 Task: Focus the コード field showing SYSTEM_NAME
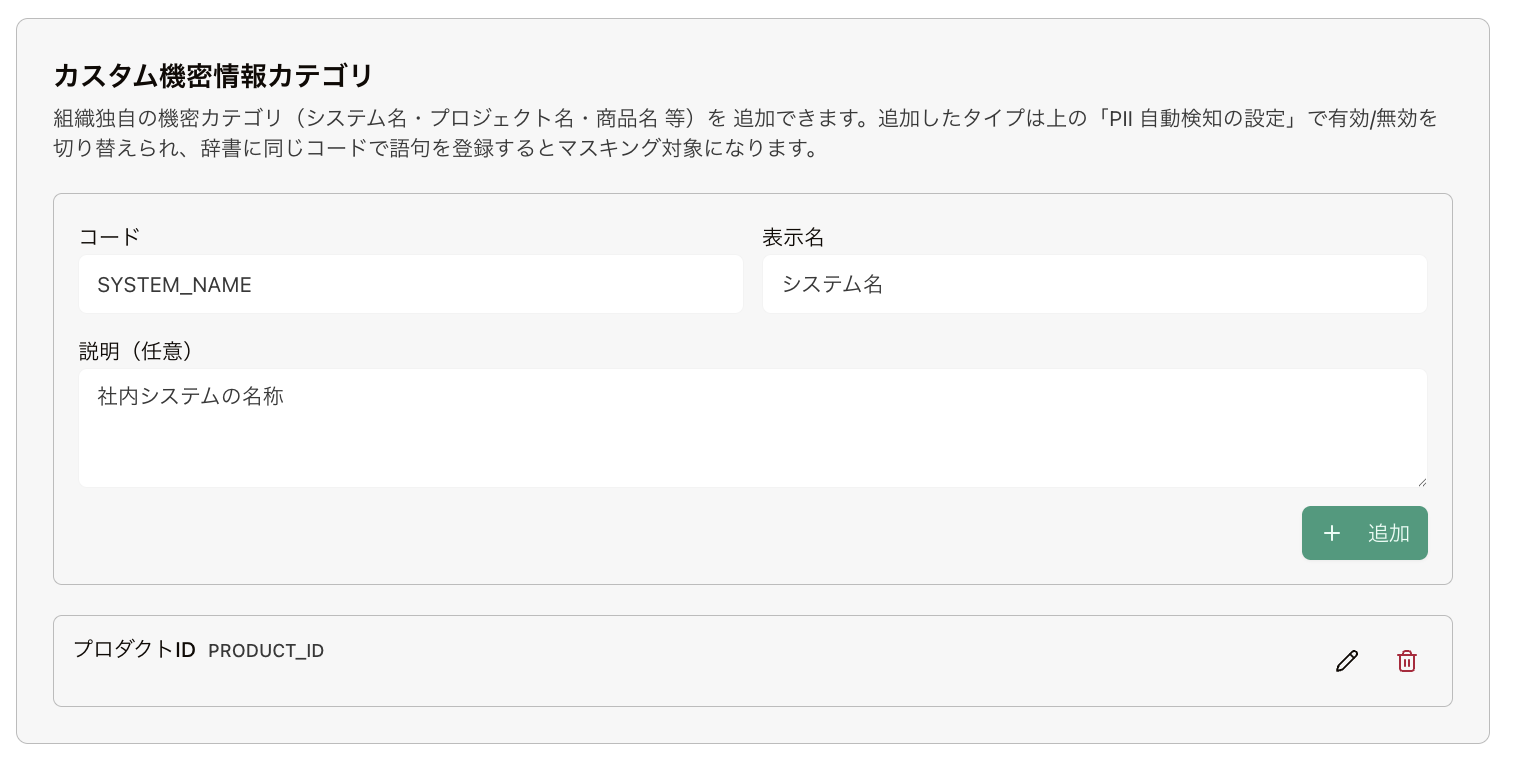(x=410, y=284)
